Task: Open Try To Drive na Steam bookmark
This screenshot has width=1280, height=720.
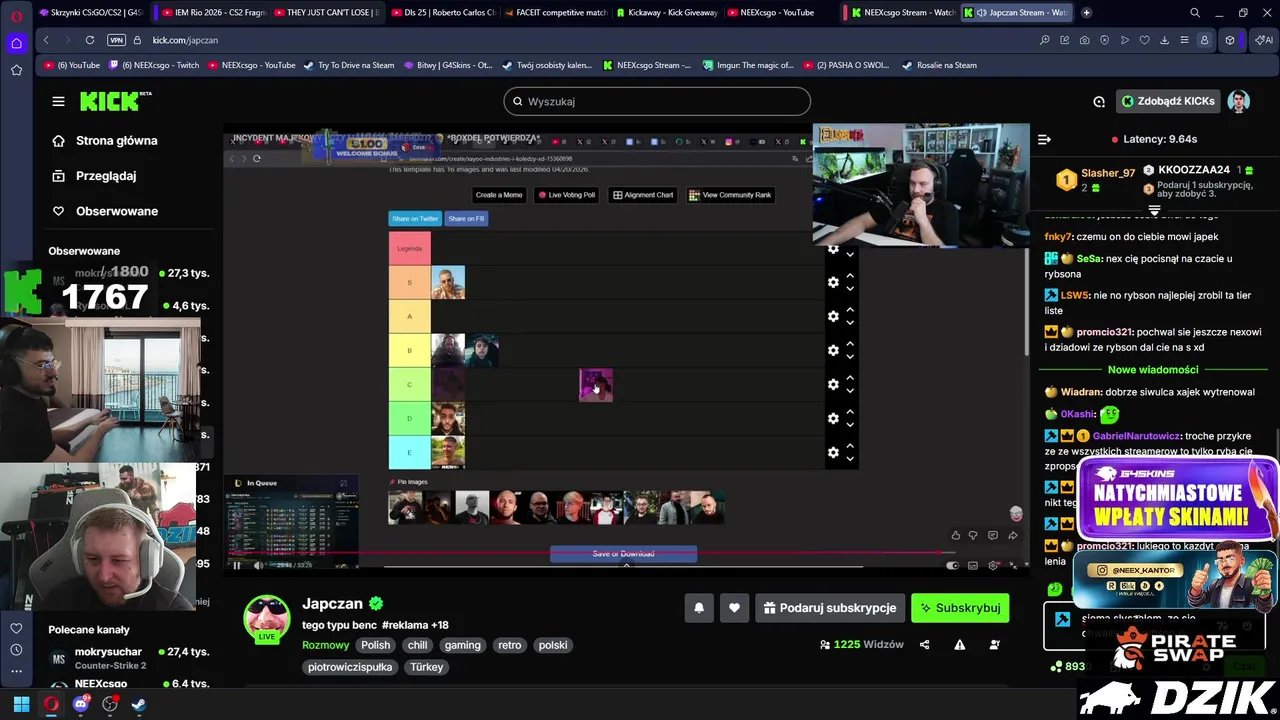Action: click(348, 65)
